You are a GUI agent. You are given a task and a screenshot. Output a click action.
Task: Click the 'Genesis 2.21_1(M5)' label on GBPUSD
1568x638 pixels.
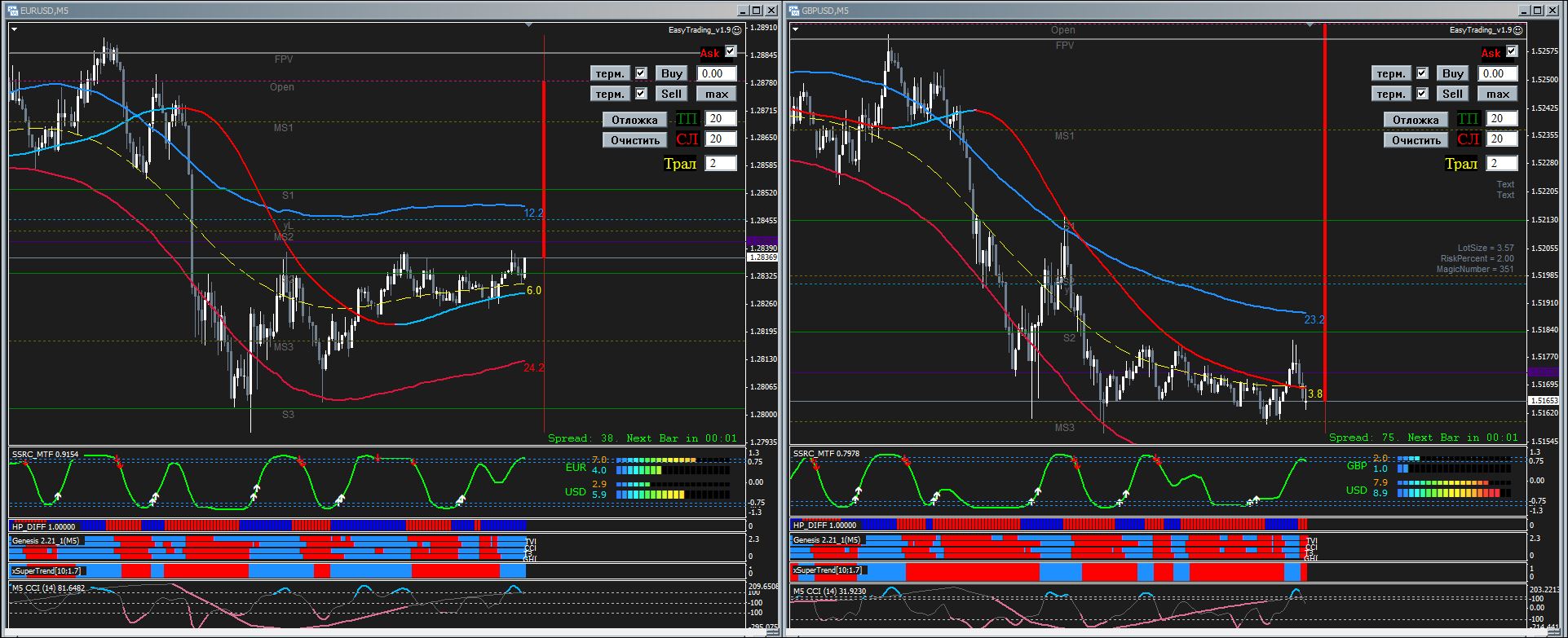click(x=827, y=540)
